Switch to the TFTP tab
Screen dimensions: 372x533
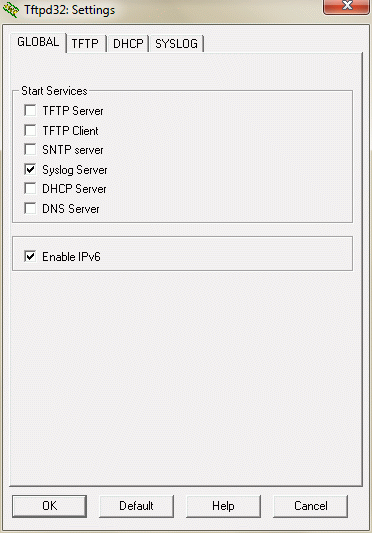tap(85, 44)
